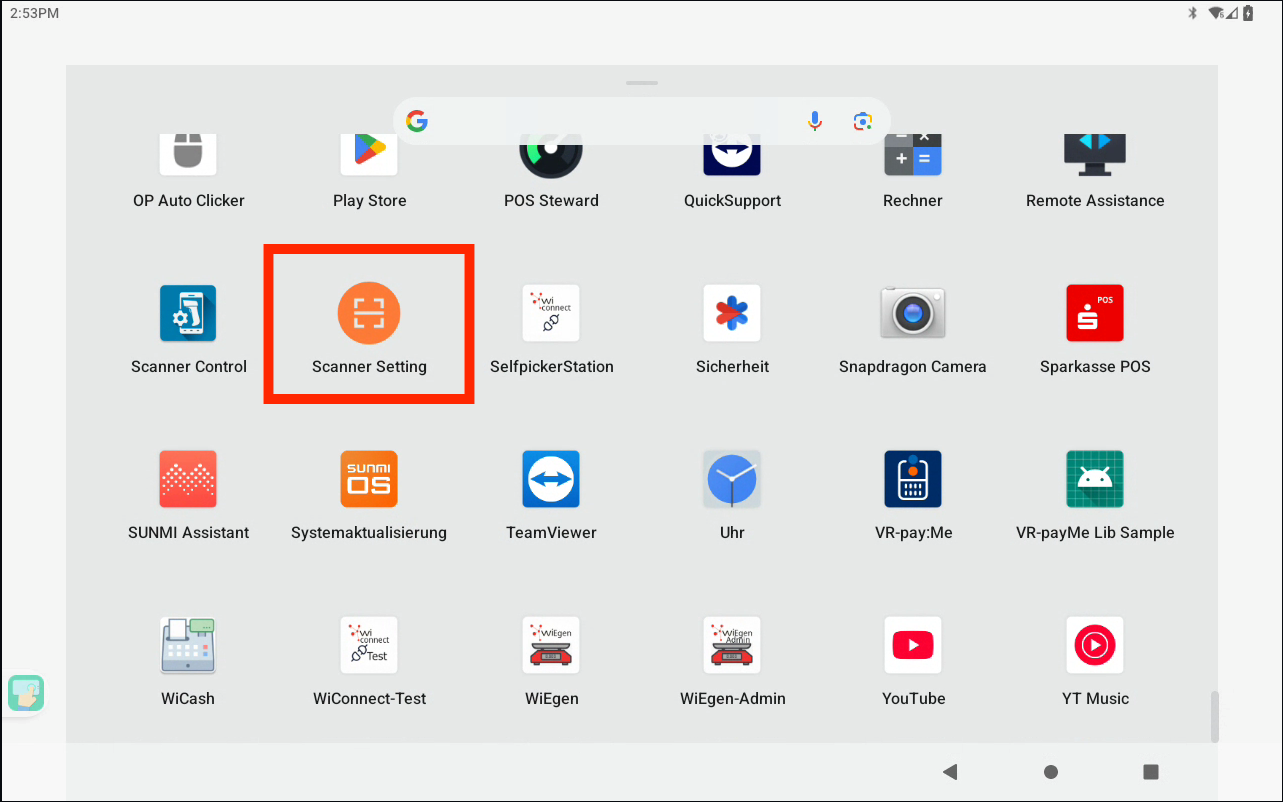This screenshot has height=802, width=1283.
Task: Launch the VR-payMe Lib Sample app
Action: (1095, 479)
